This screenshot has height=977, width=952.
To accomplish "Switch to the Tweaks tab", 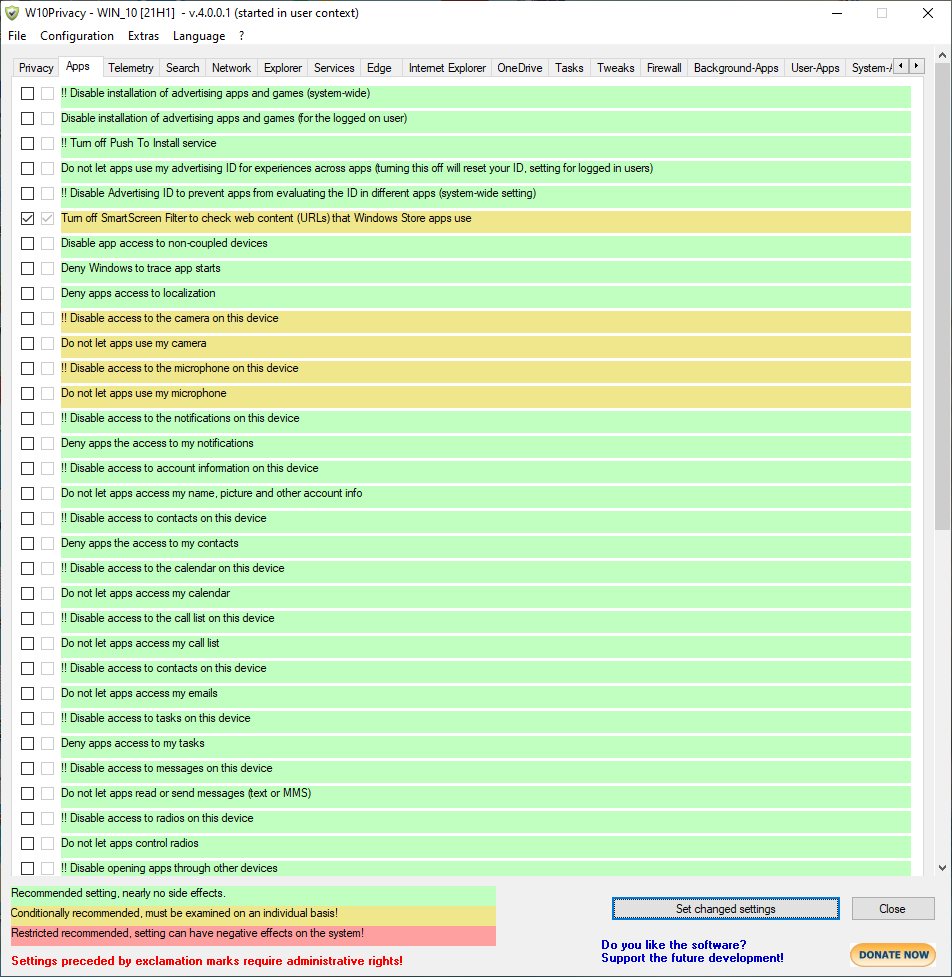I will tap(616, 68).
